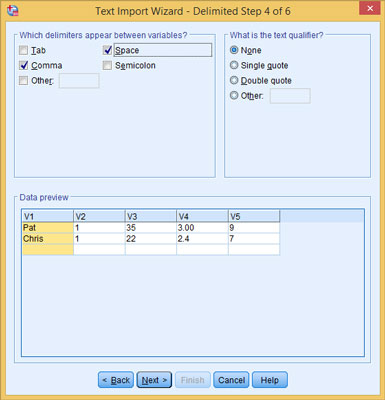Click the greyed-out Finish button

[x=193, y=380]
